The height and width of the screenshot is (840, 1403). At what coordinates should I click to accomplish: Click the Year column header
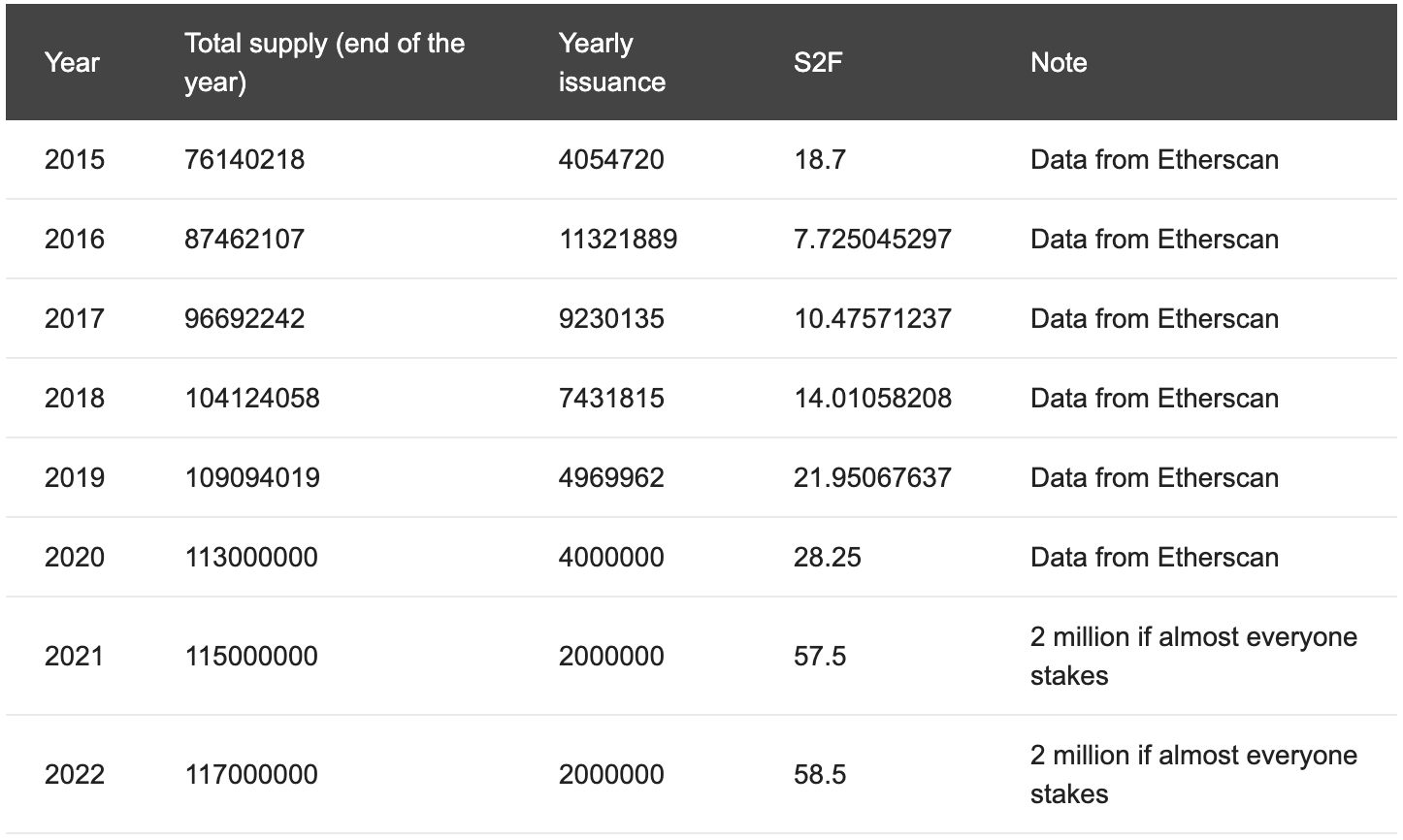point(72,63)
